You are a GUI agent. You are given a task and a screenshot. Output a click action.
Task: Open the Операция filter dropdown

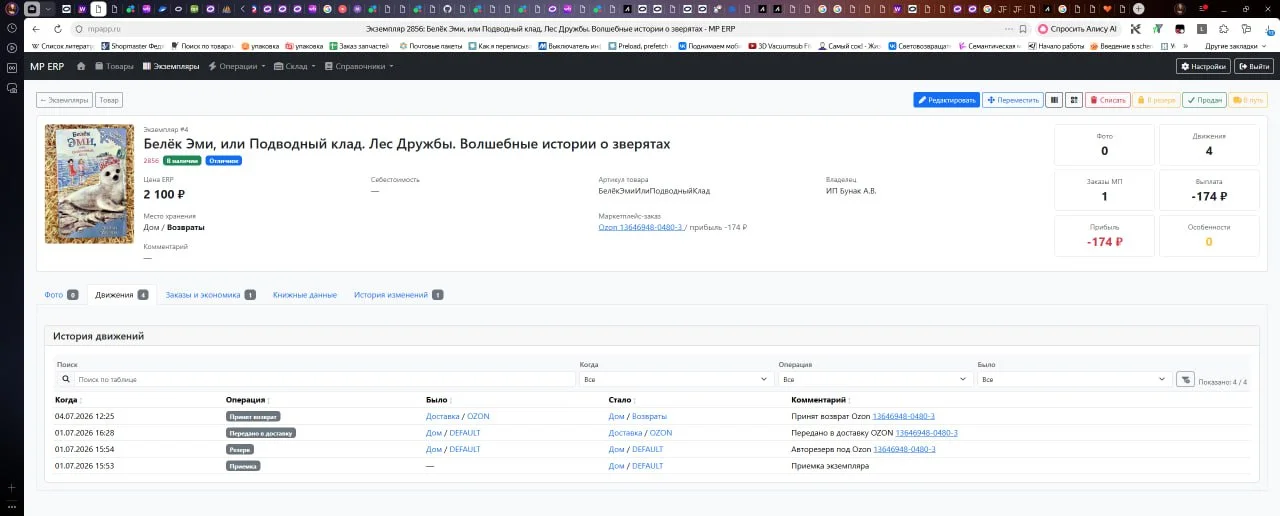click(x=875, y=380)
